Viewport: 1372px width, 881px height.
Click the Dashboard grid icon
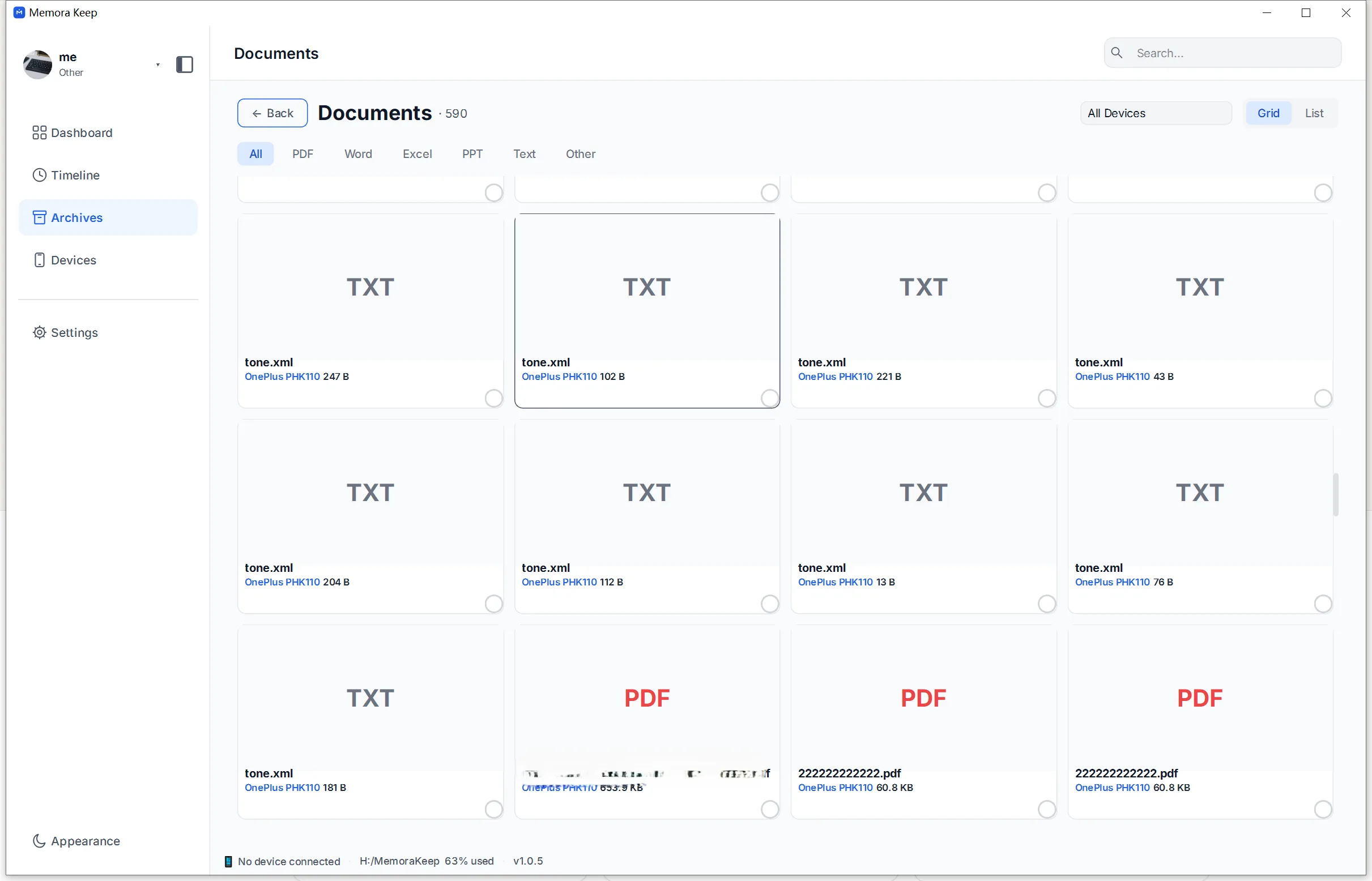coord(39,132)
